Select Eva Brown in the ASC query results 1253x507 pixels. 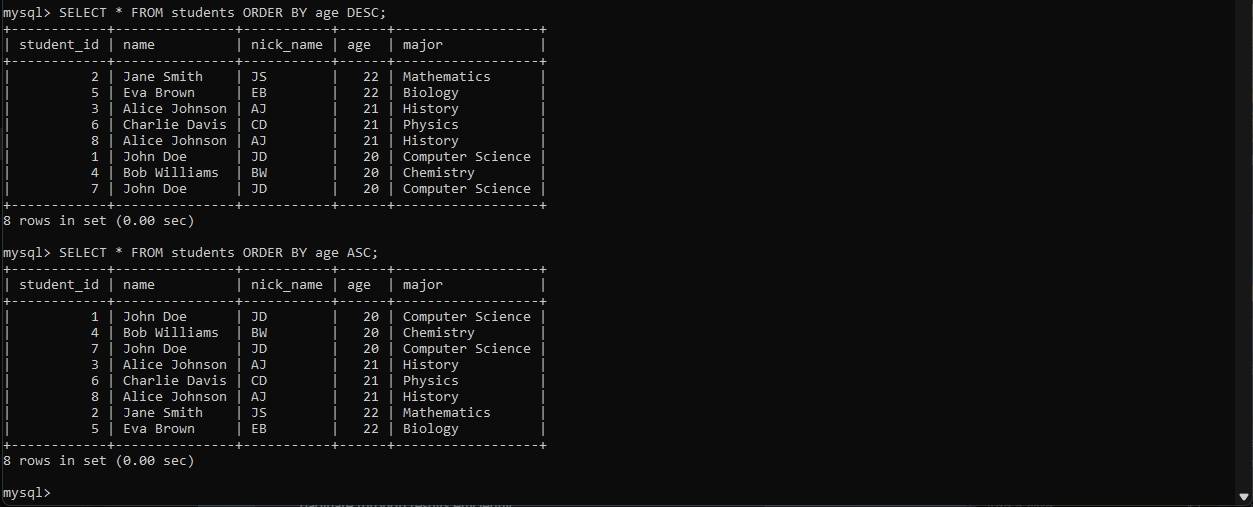pos(158,429)
